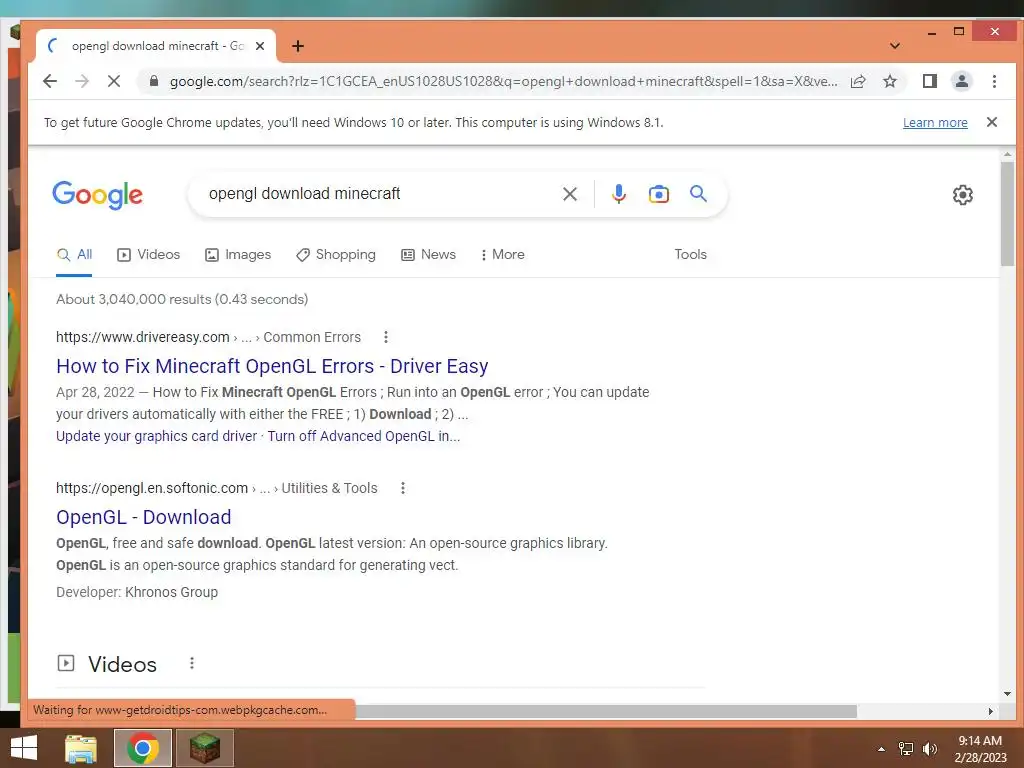The image size is (1024, 768).
Task: Search by image with the camera icon
Action: [x=658, y=194]
